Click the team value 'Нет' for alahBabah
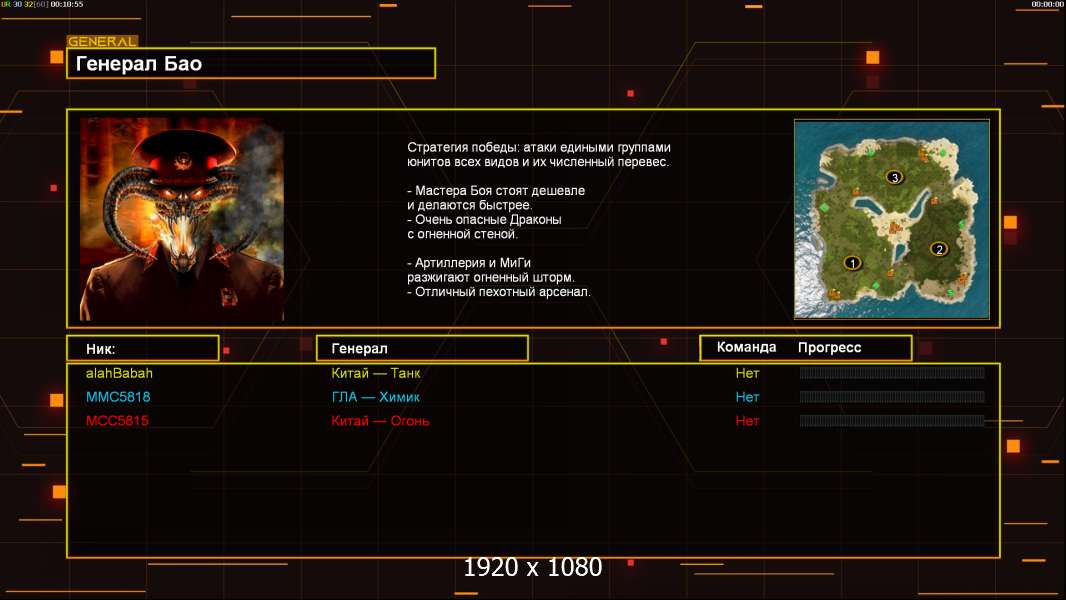The height and width of the screenshot is (600, 1066). coord(747,373)
